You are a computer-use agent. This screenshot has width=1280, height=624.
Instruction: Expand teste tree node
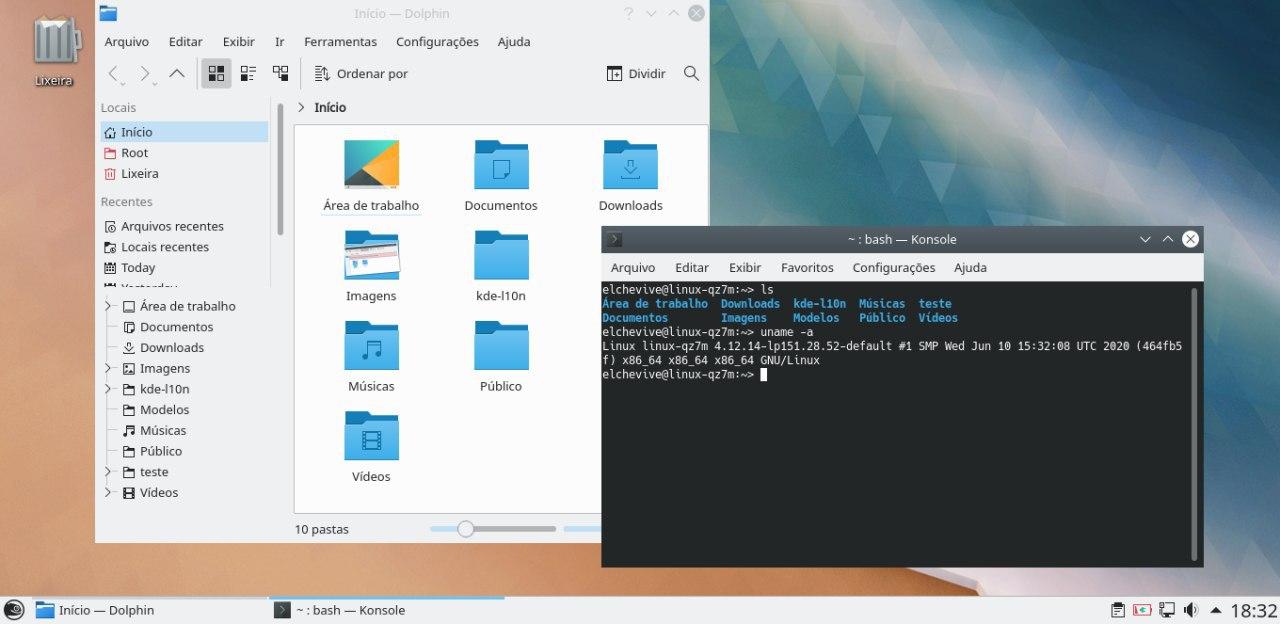coord(108,472)
